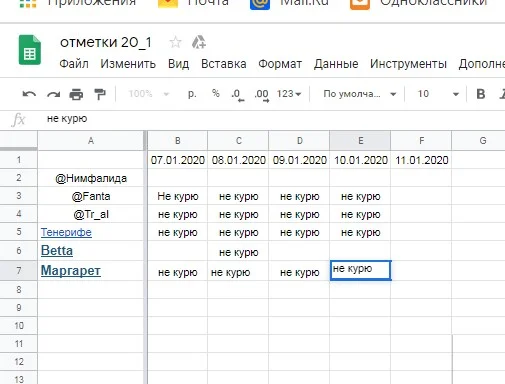Select column D header
505x384 pixels.
300,141
